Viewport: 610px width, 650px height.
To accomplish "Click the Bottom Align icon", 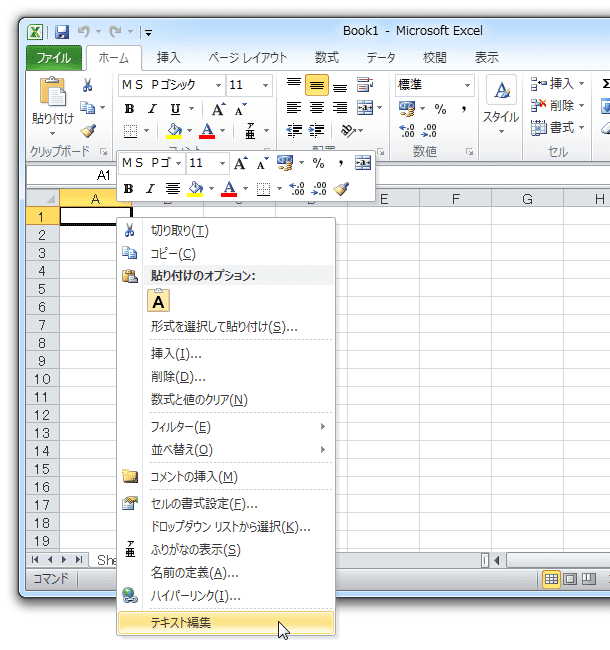I will [x=340, y=86].
